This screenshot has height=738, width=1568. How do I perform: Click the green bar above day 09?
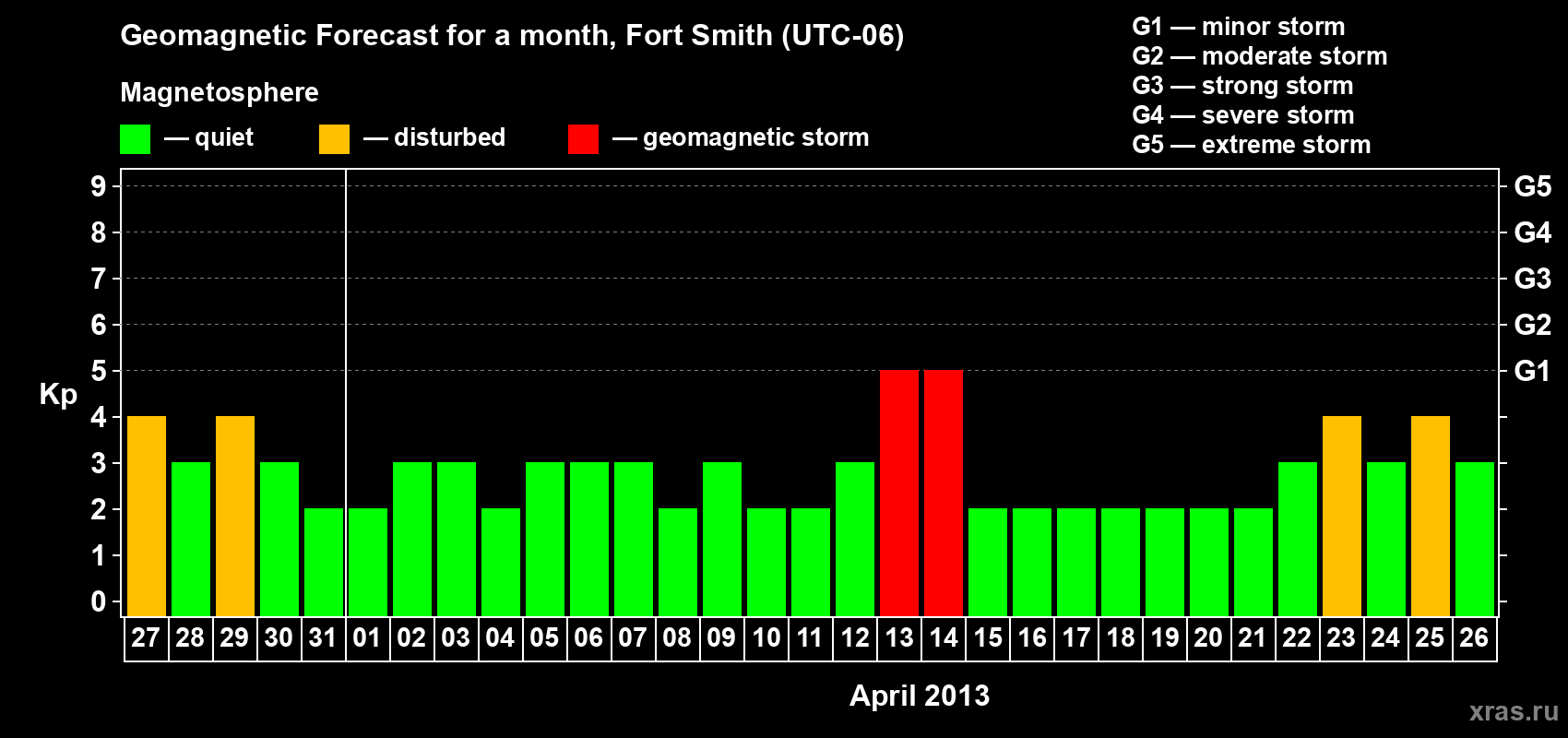click(722, 539)
